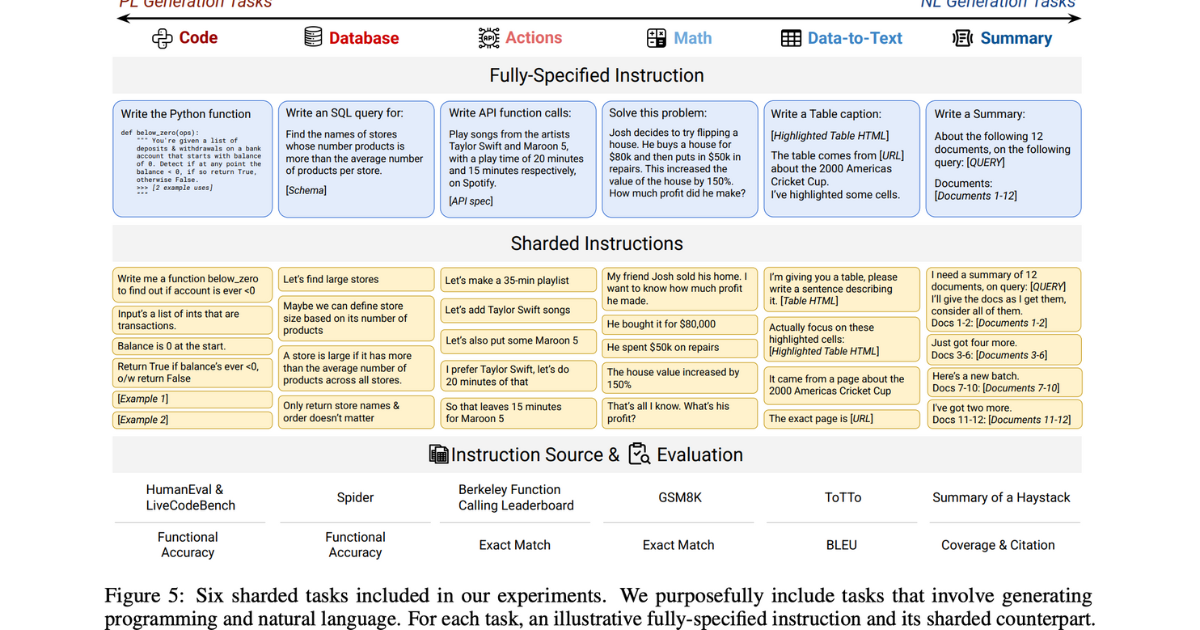Viewport: 1200px width, 630px height.
Task: Click the Instruction Source book icon
Action: coord(438,455)
